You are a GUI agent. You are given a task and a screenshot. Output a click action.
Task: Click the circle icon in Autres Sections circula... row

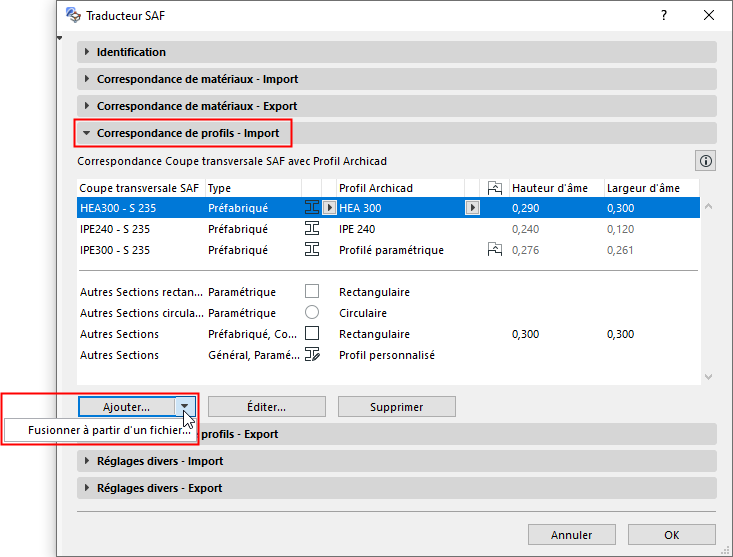312,312
